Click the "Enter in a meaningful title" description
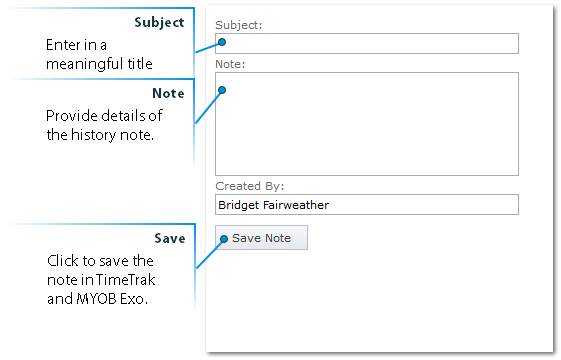The width and height of the screenshot is (561, 360). pyautogui.click(x=99, y=54)
